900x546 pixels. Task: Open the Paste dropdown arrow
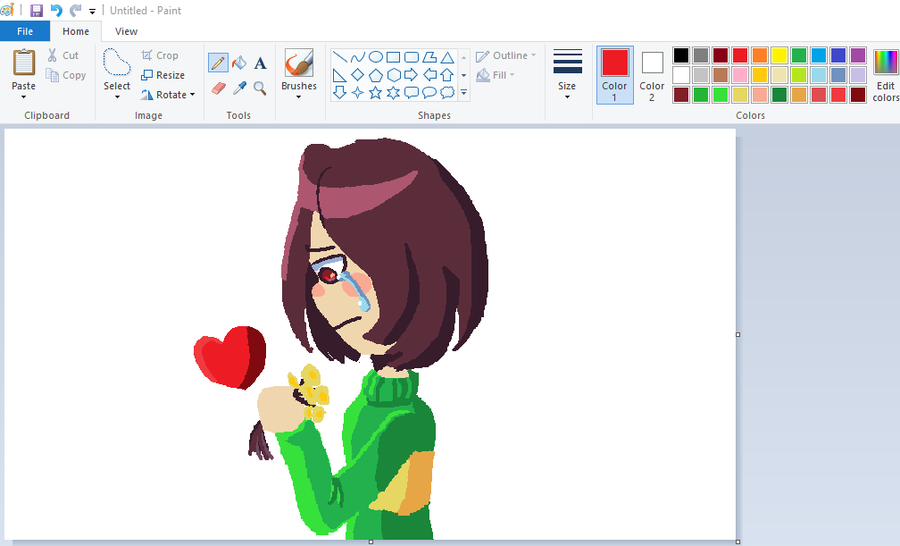24,97
